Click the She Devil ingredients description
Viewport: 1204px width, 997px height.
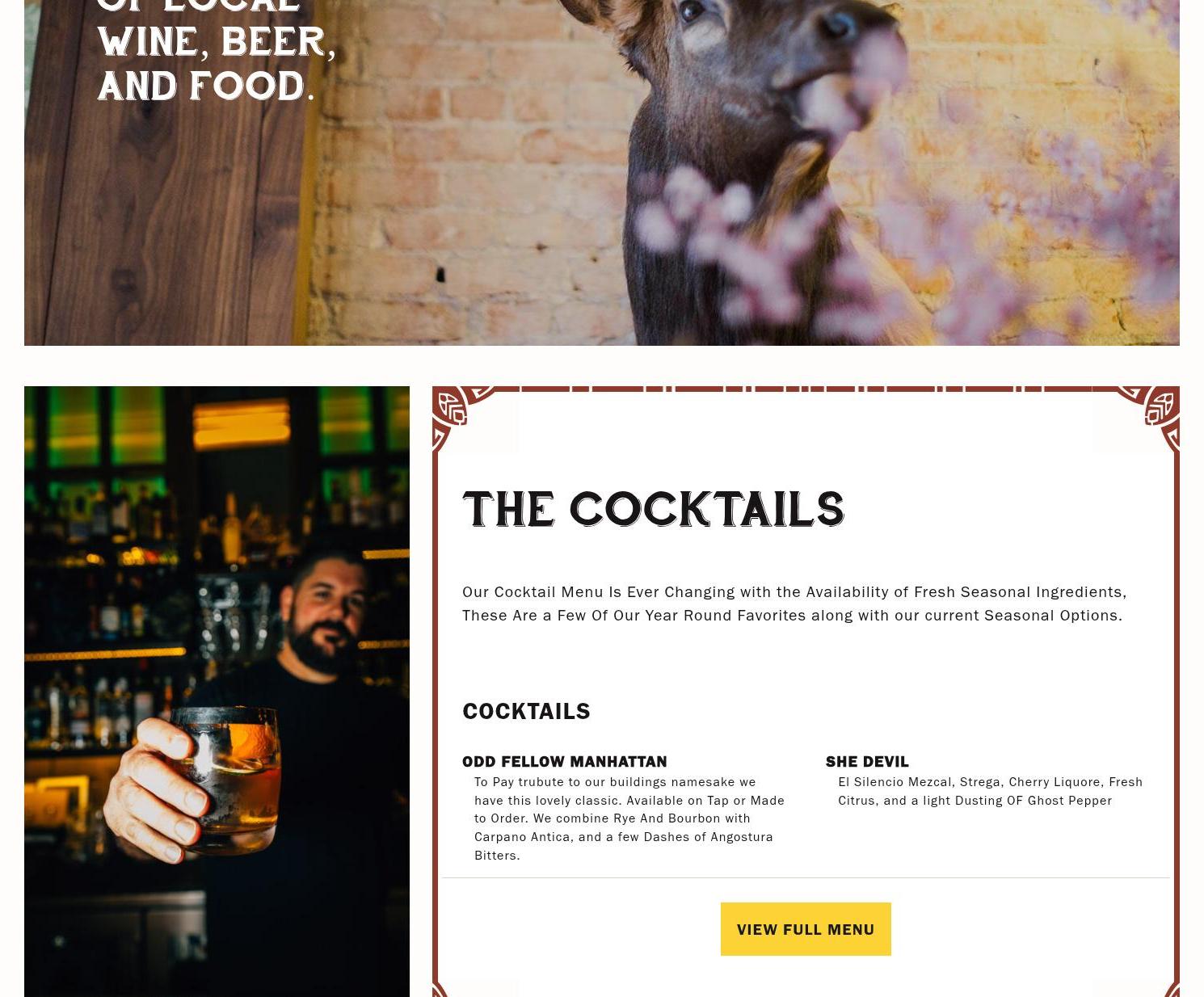[990, 790]
